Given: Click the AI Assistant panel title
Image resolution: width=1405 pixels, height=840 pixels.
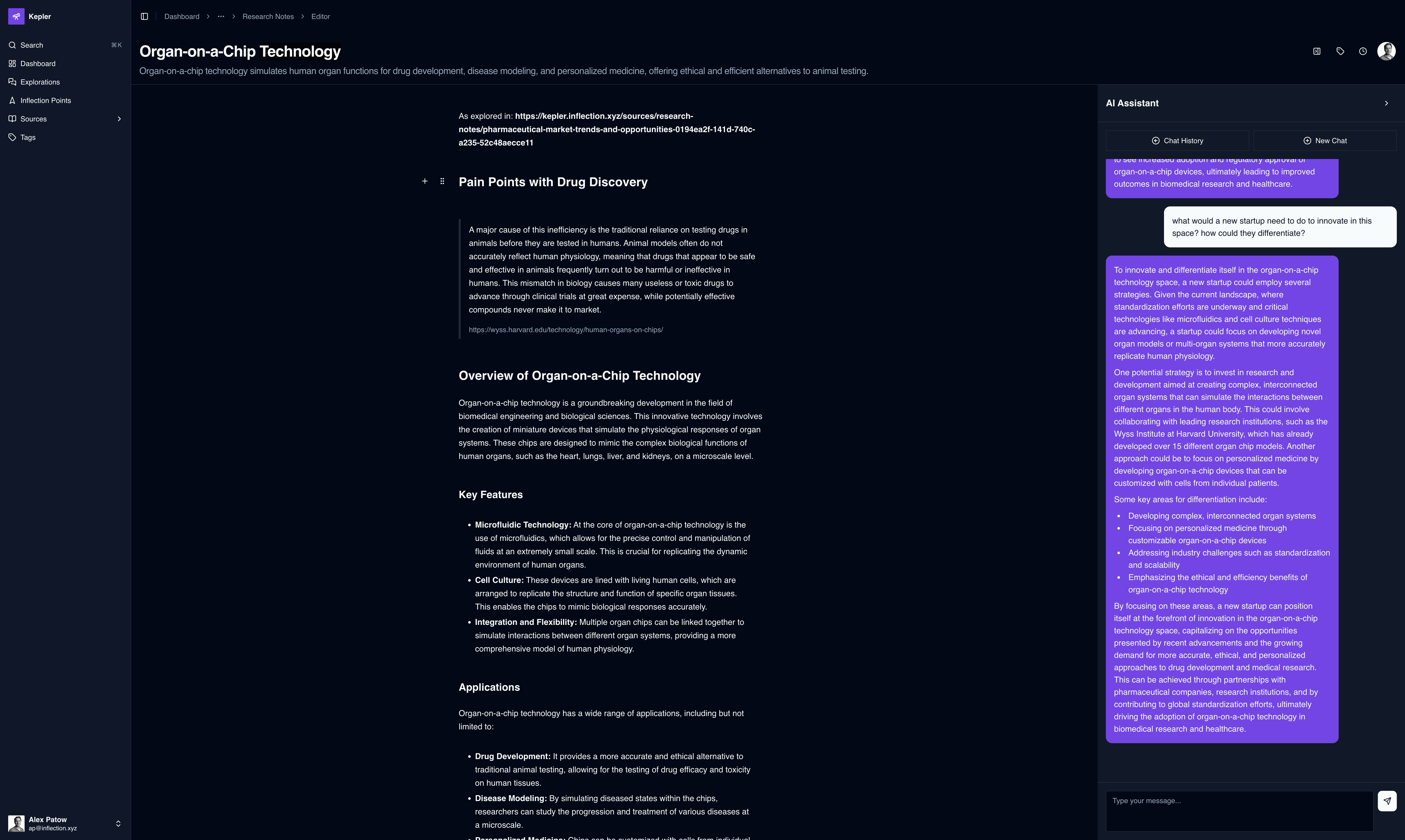Looking at the screenshot, I should pyautogui.click(x=1132, y=103).
